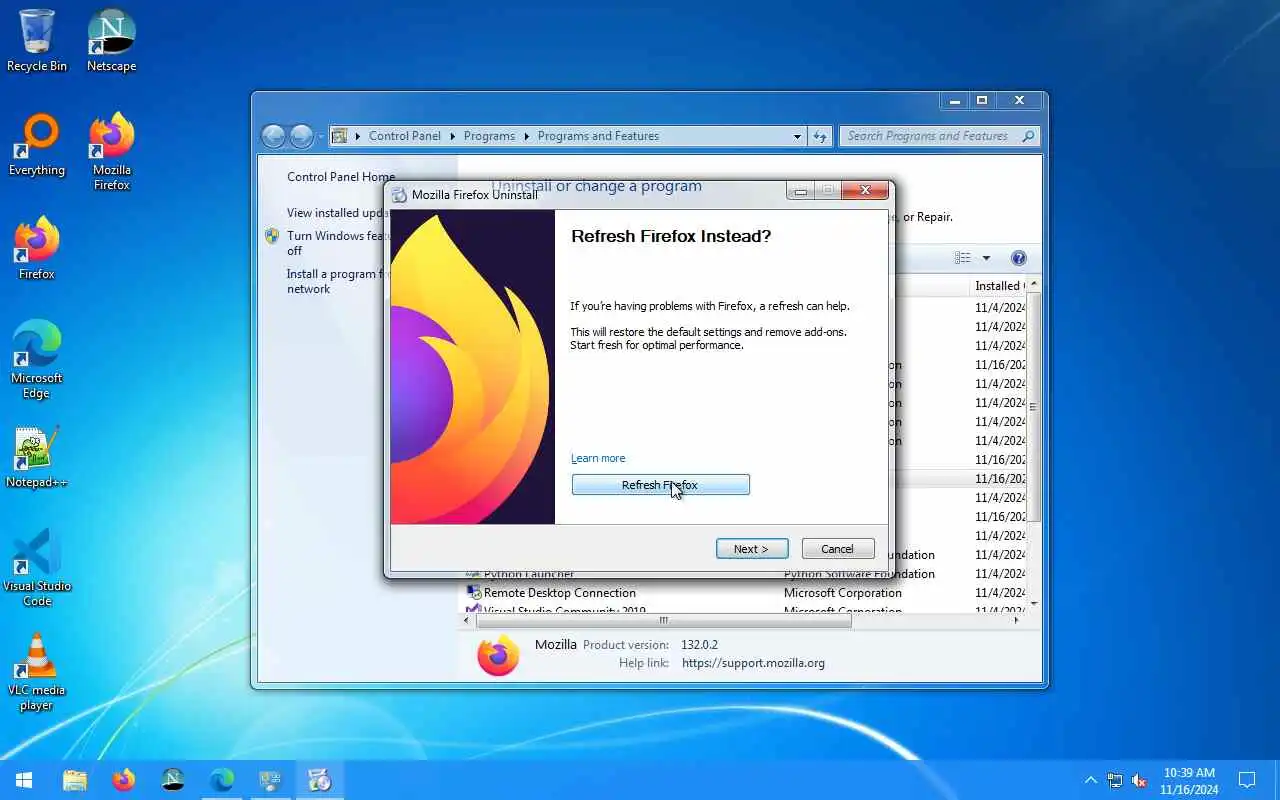Select the desktop shortcut labeled just Firefox

37,249
